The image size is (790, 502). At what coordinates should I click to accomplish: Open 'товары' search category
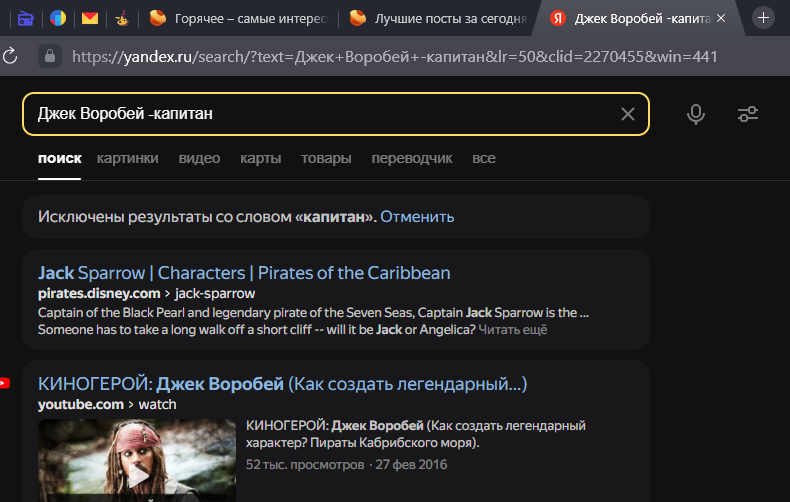pos(326,158)
